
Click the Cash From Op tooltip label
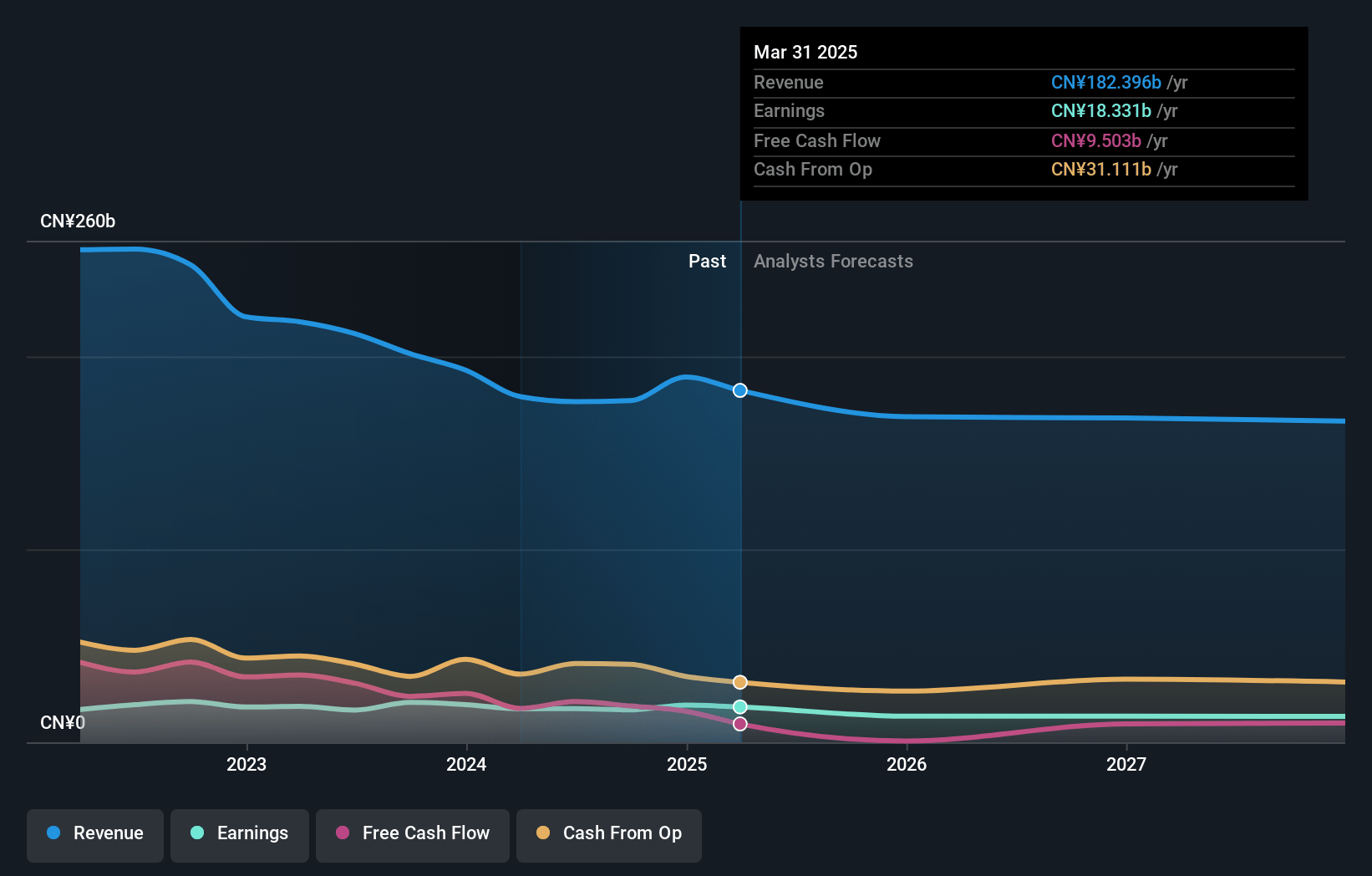coord(813,169)
